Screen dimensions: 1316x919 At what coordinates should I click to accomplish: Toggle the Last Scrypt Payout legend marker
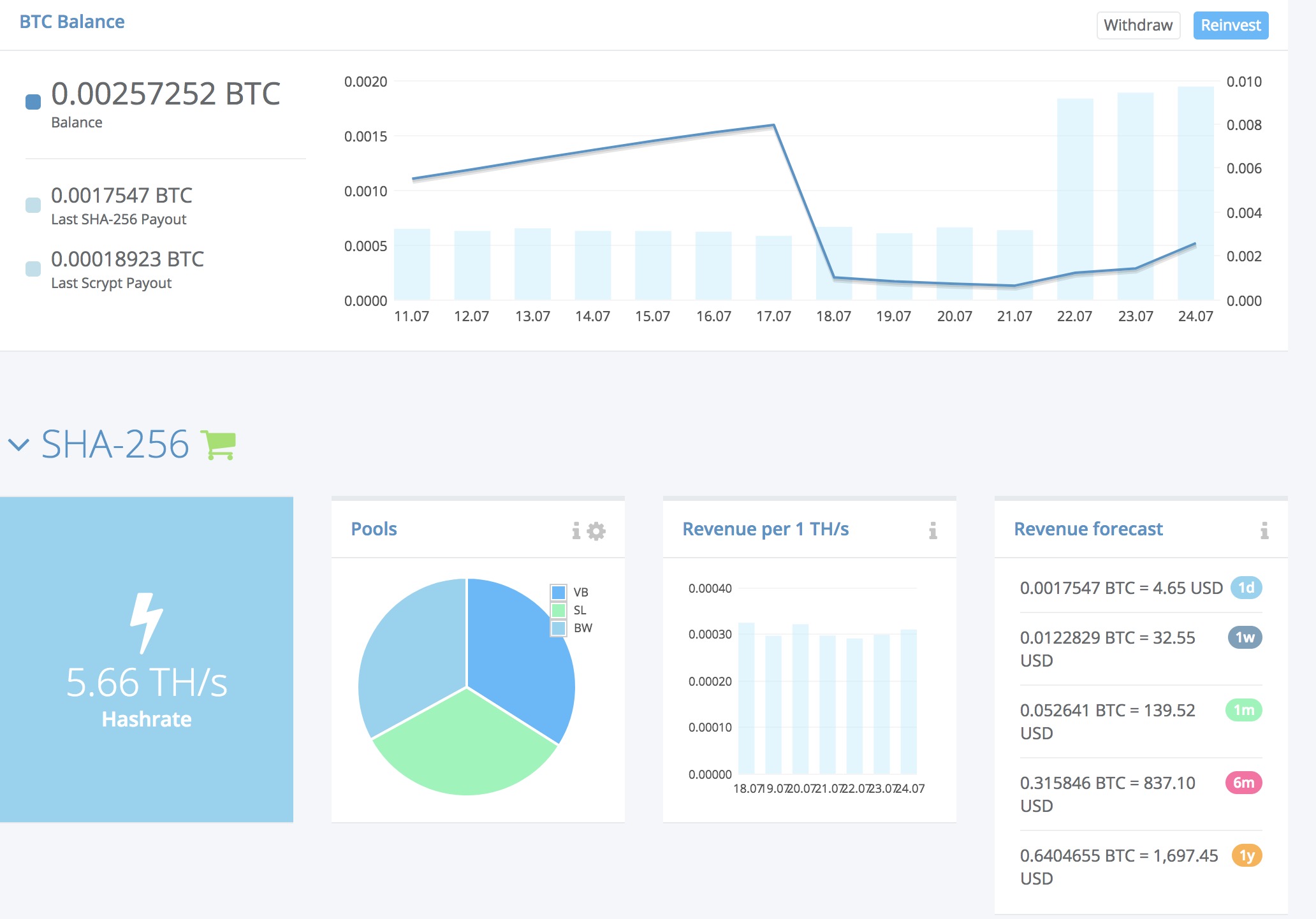(x=33, y=268)
